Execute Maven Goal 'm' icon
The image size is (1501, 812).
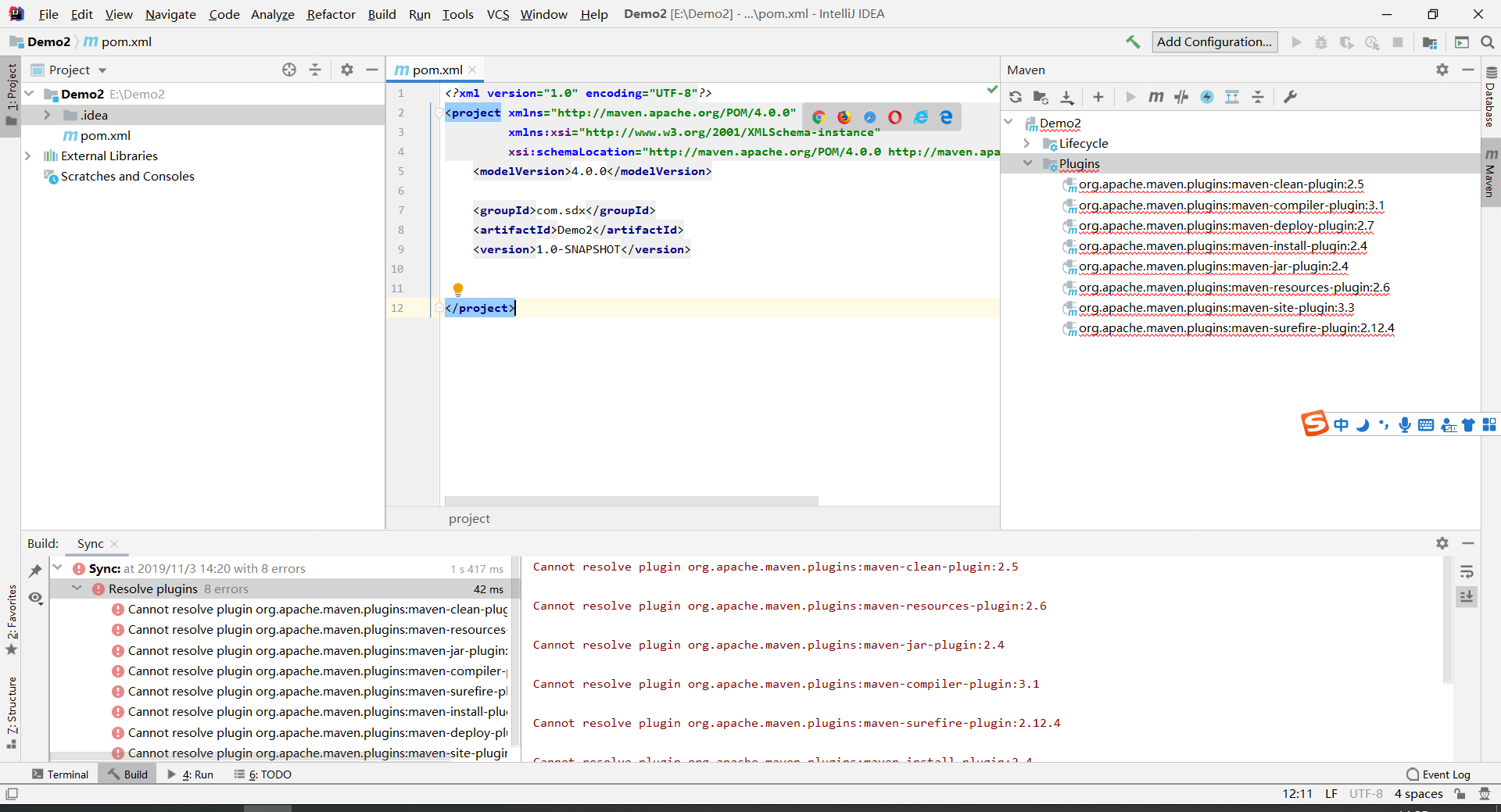pyautogui.click(x=1155, y=97)
